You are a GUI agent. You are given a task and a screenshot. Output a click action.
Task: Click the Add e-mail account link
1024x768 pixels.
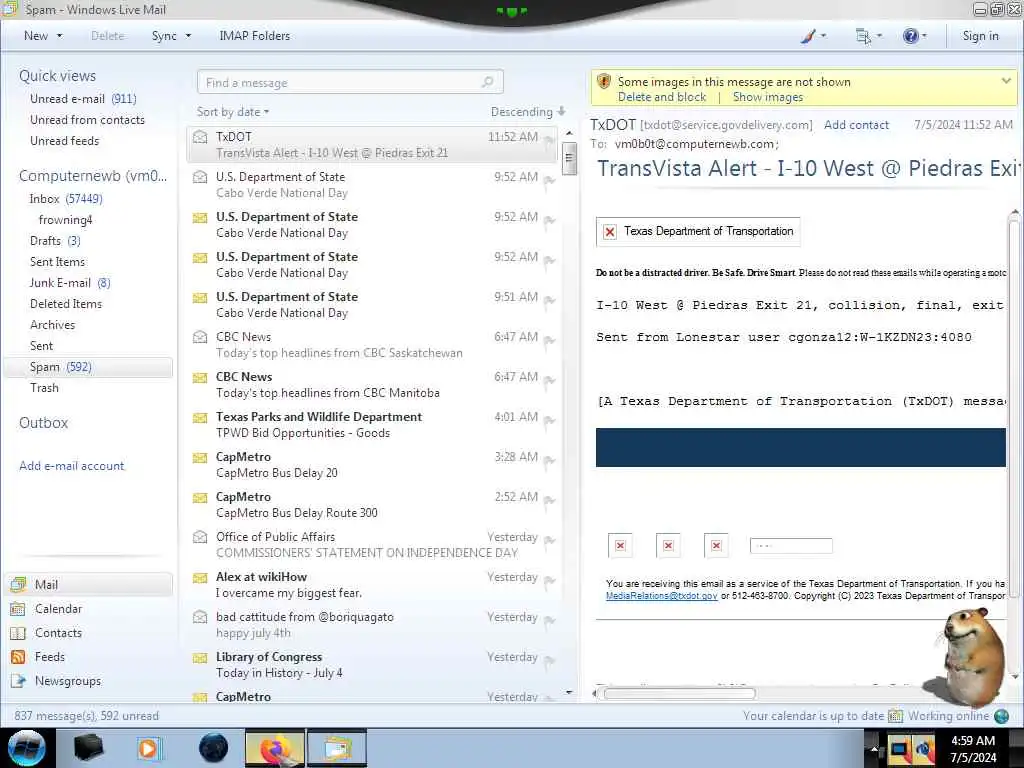(x=71, y=466)
